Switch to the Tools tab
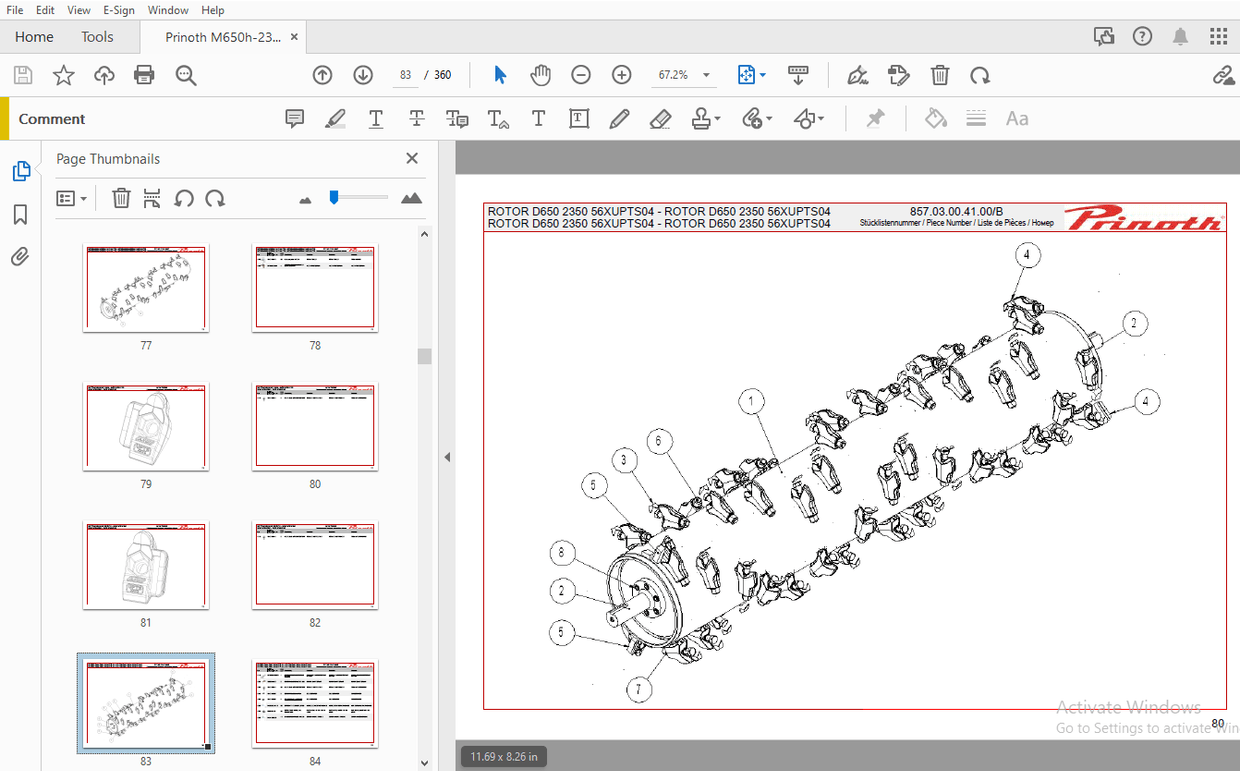 coord(97,36)
